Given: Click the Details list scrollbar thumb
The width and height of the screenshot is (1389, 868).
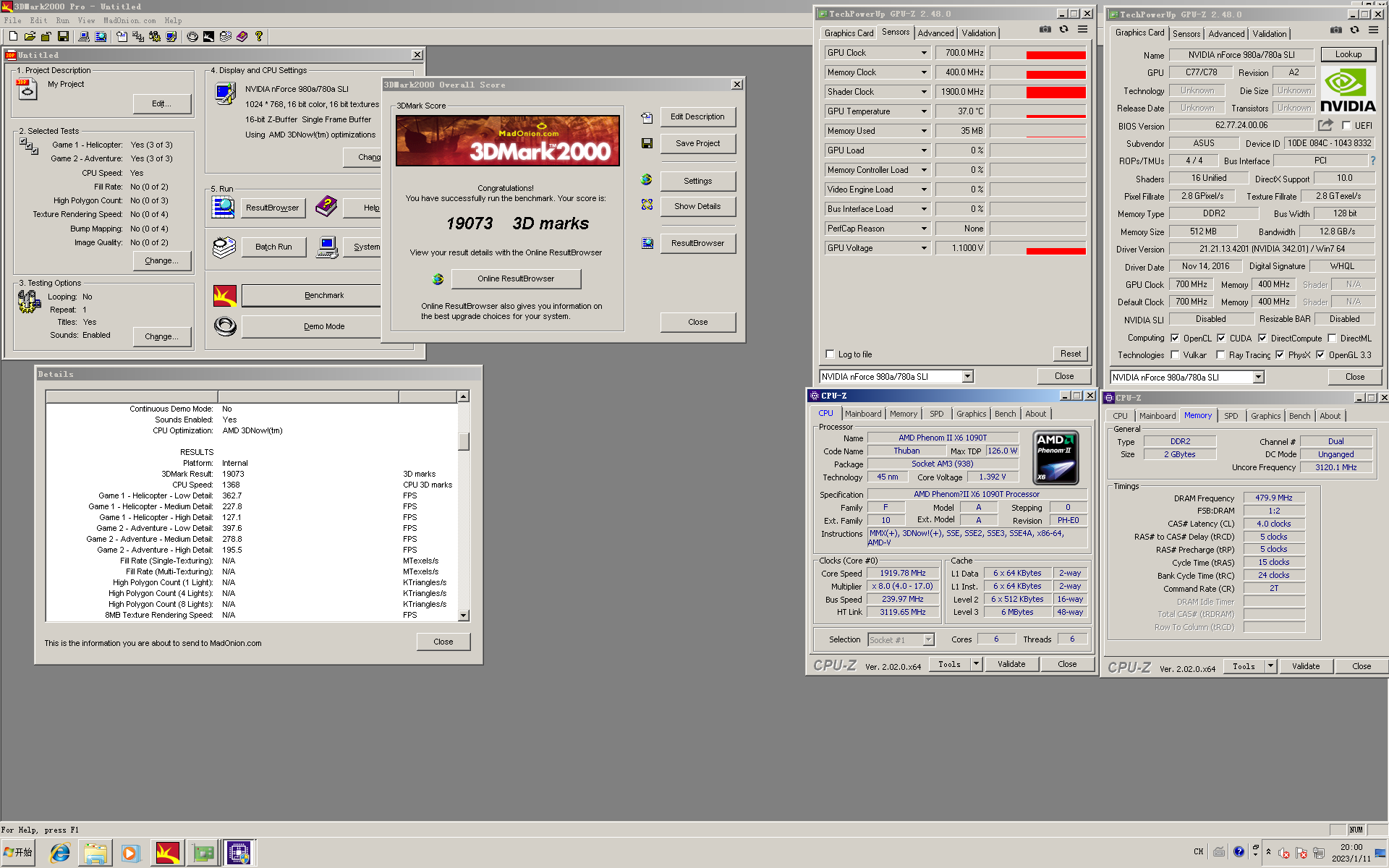Looking at the screenshot, I should [464, 441].
